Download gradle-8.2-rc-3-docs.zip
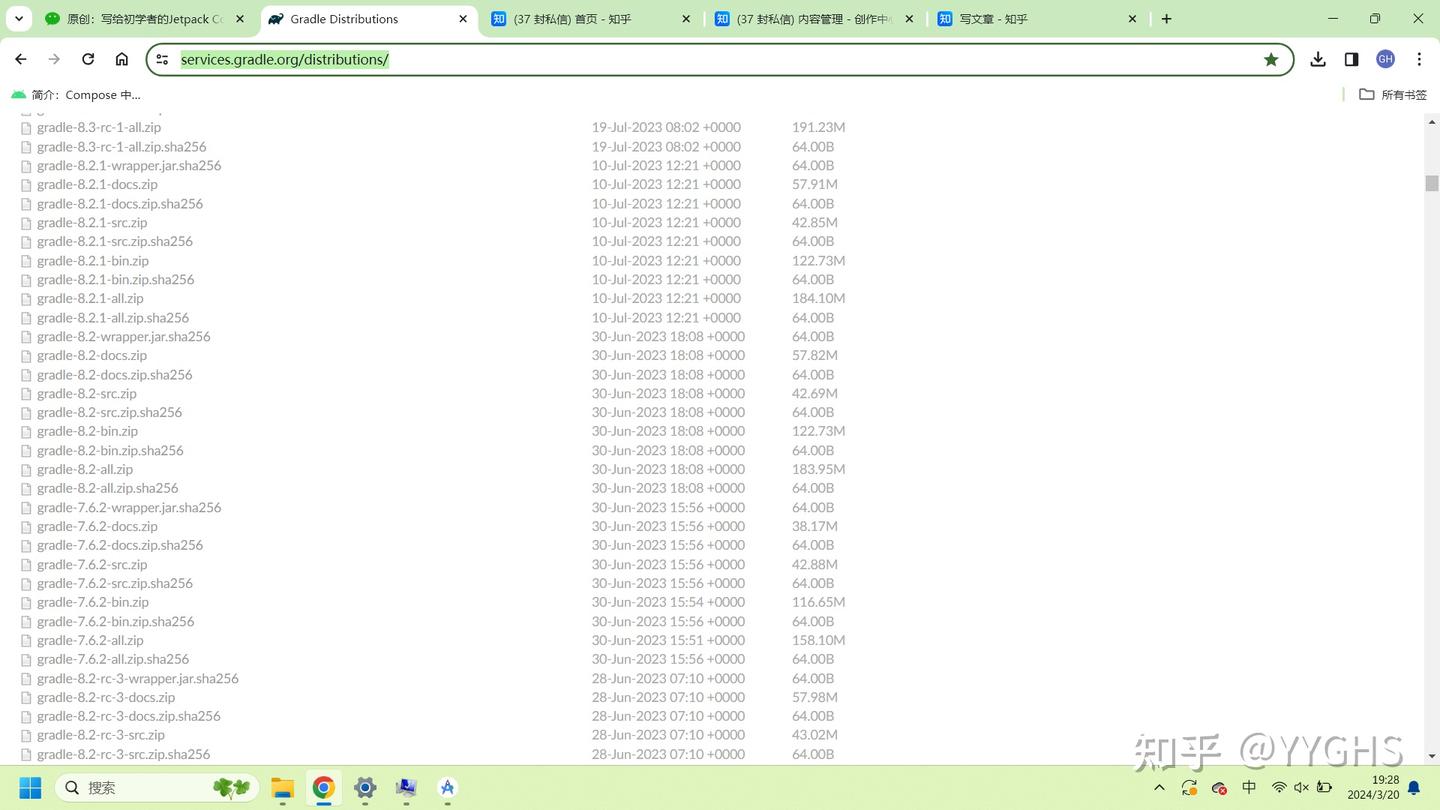 (x=106, y=697)
